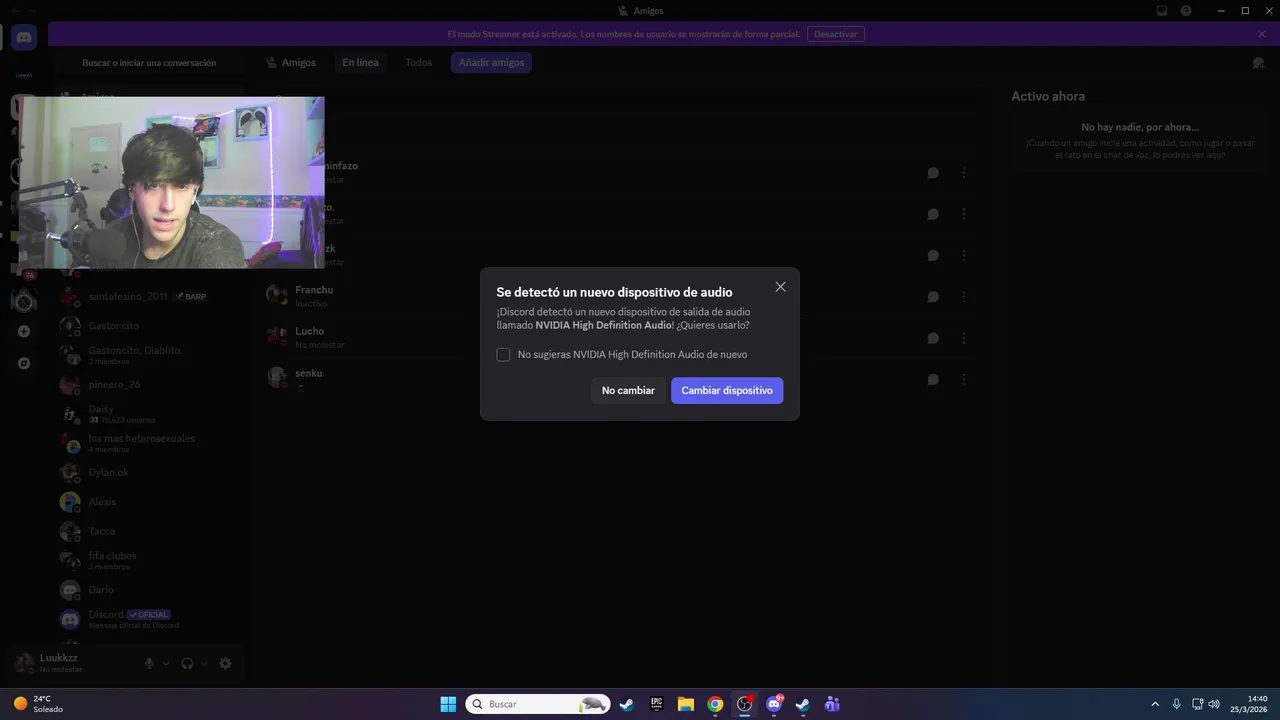Message senku using chat bubble icon
Image resolution: width=1280 pixels, height=720 pixels.
[933, 380]
